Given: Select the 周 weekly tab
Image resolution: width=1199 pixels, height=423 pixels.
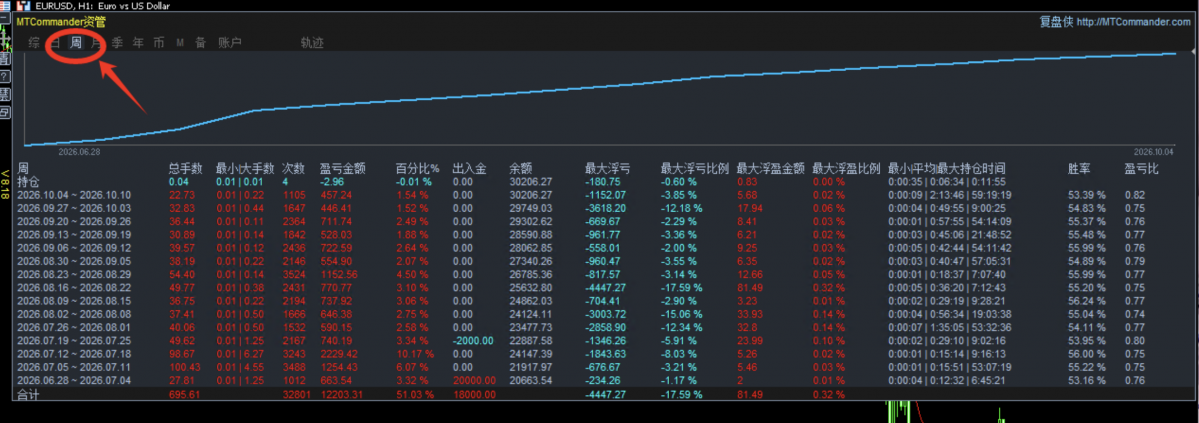Looking at the screenshot, I should pyautogui.click(x=76, y=43).
